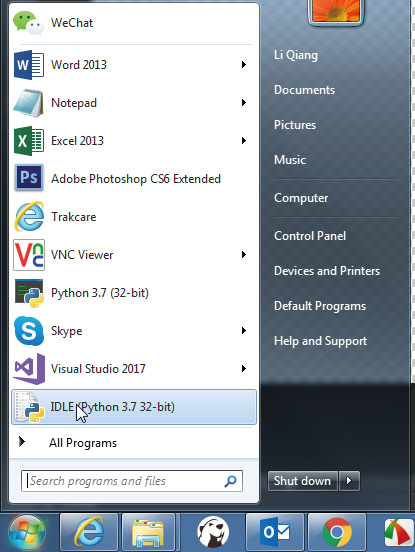The height and width of the screenshot is (552, 415).
Task: Expand the Excel 2013 jump list arrow
Action: (244, 140)
